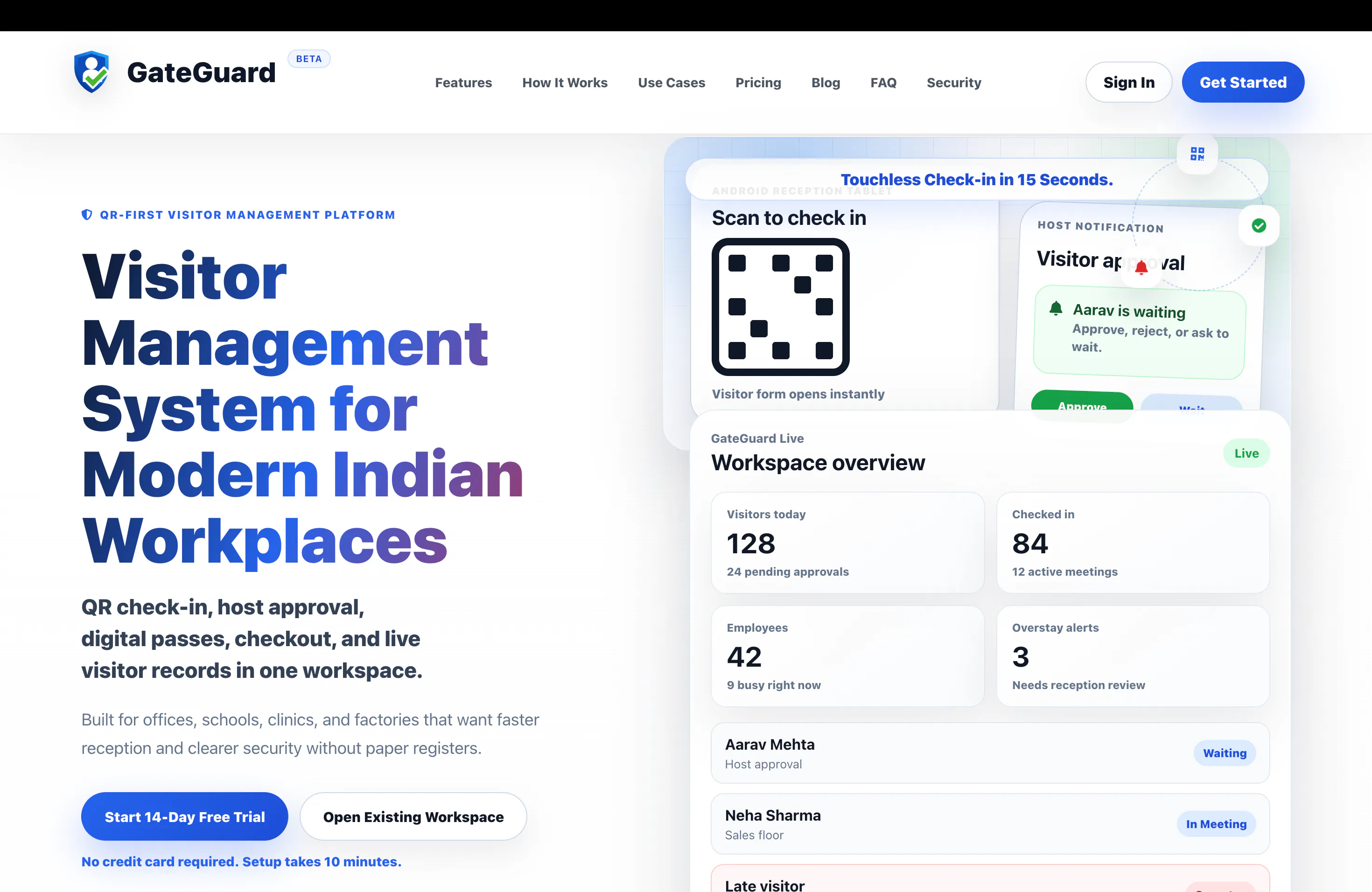
Task: Click the GateGuard brand name text
Action: pyautogui.click(x=201, y=73)
